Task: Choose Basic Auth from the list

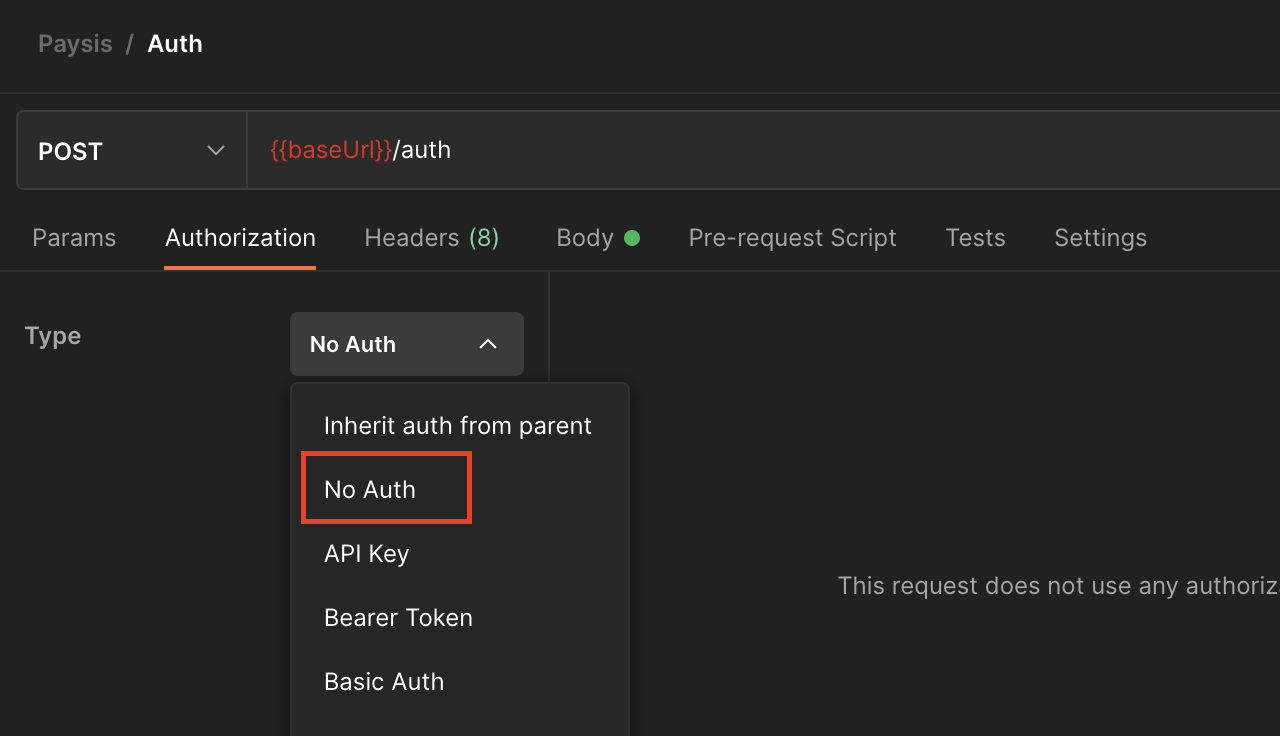Action: tap(384, 681)
